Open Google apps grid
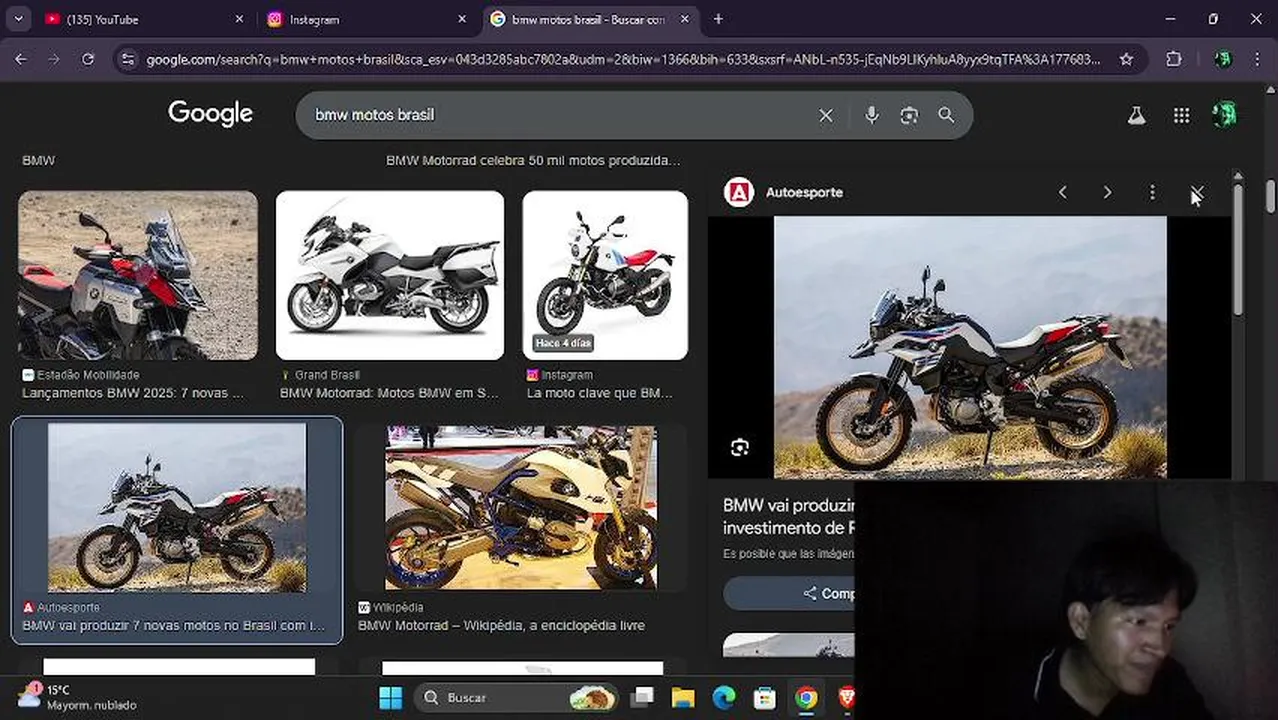The image size is (1278, 720). 1181,115
